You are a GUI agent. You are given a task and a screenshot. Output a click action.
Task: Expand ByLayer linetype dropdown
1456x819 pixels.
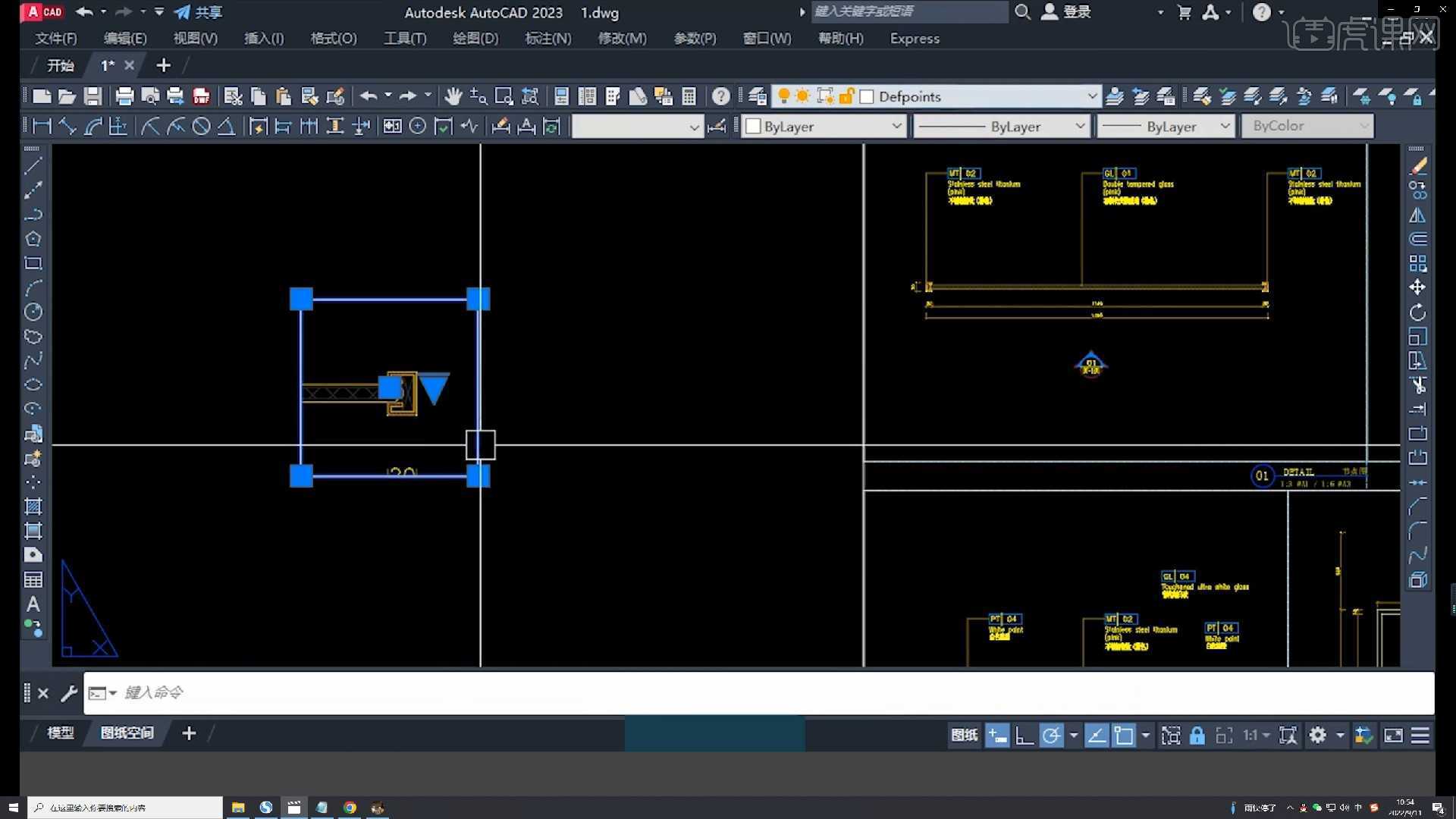pos(1079,126)
